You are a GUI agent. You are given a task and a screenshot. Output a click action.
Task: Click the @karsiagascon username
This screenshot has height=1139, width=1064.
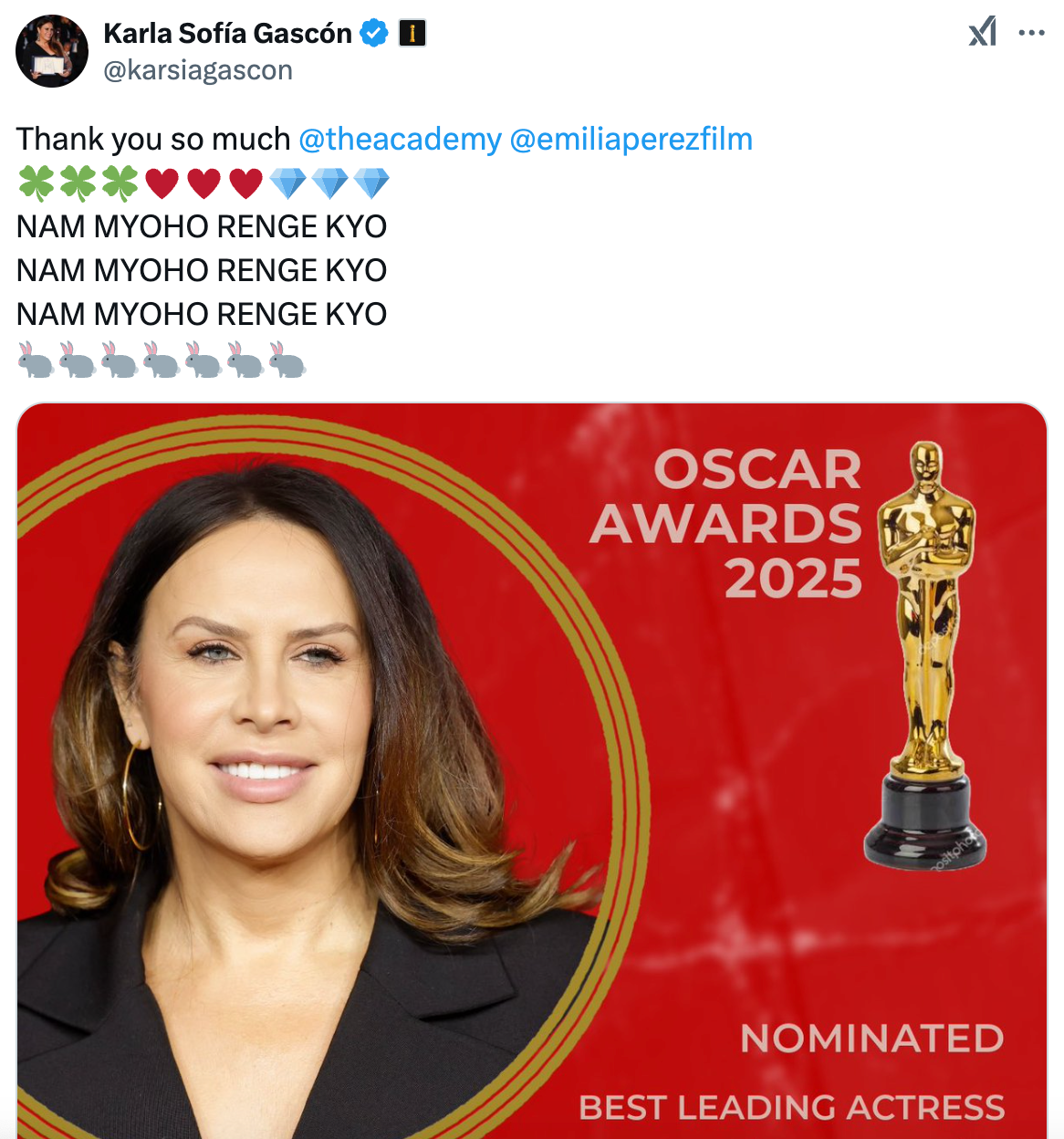pos(200,69)
